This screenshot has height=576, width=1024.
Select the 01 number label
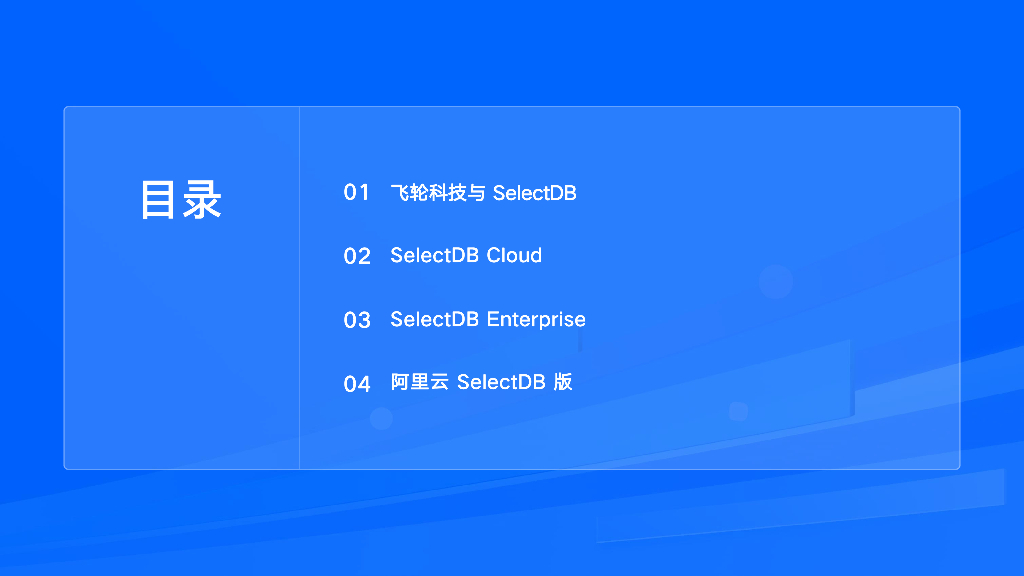356,192
